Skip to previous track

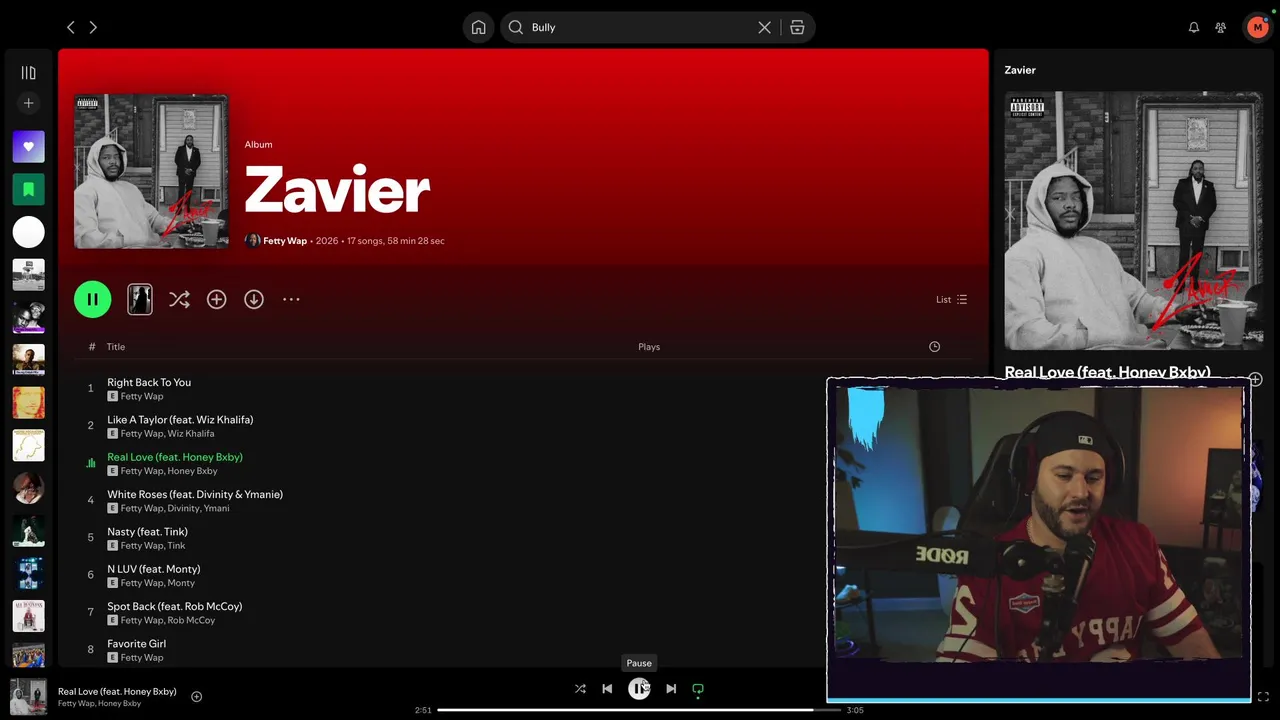click(x=607, y=689)
